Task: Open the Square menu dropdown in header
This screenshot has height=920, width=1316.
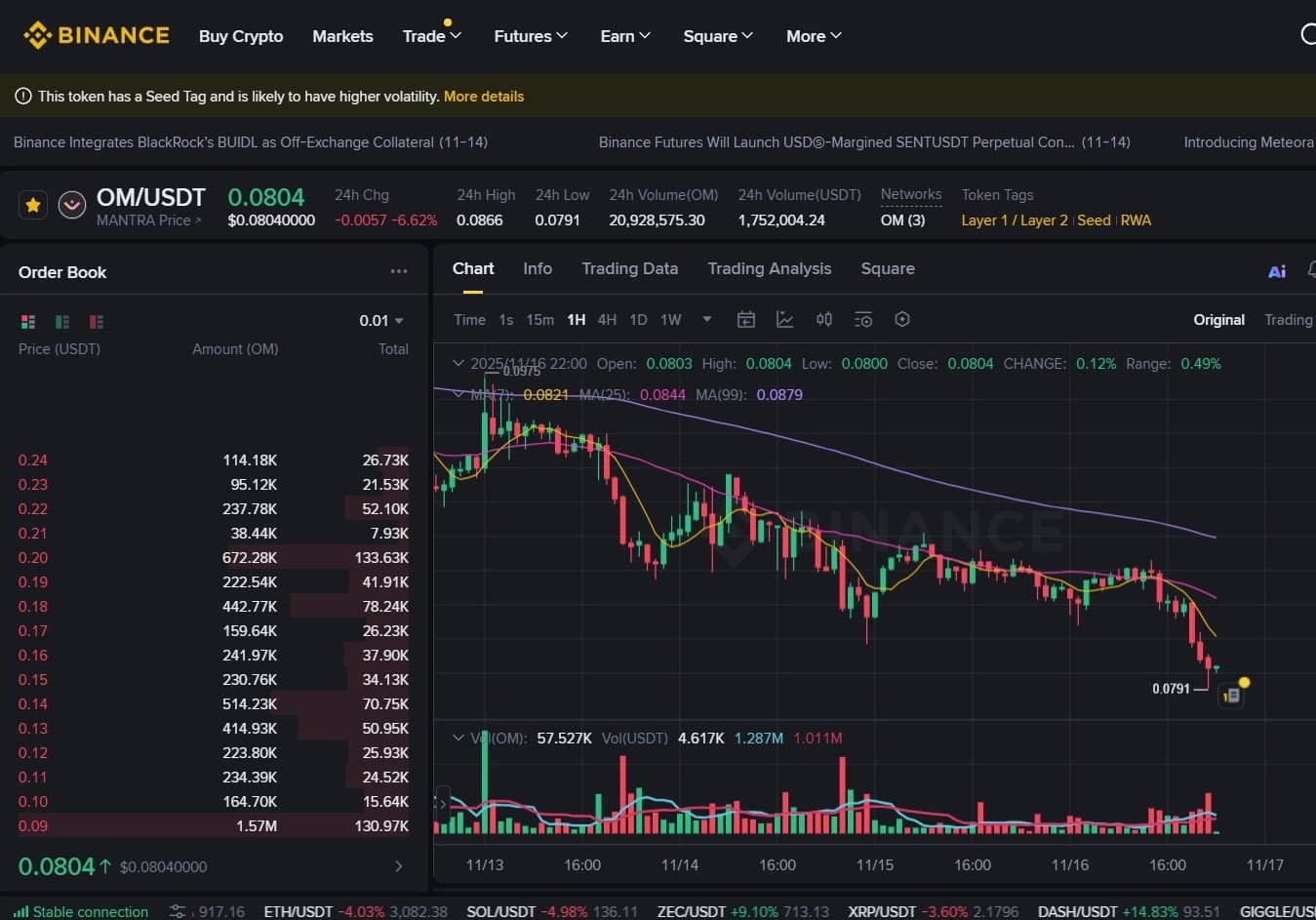Action: click(718, 36)
